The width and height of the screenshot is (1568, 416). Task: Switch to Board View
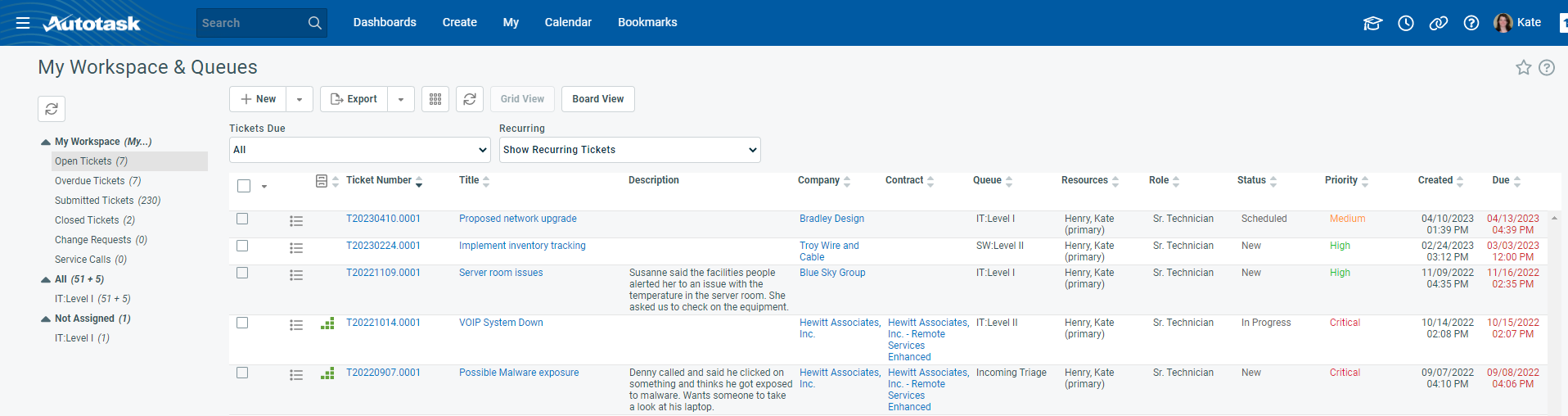click(597, 99)
